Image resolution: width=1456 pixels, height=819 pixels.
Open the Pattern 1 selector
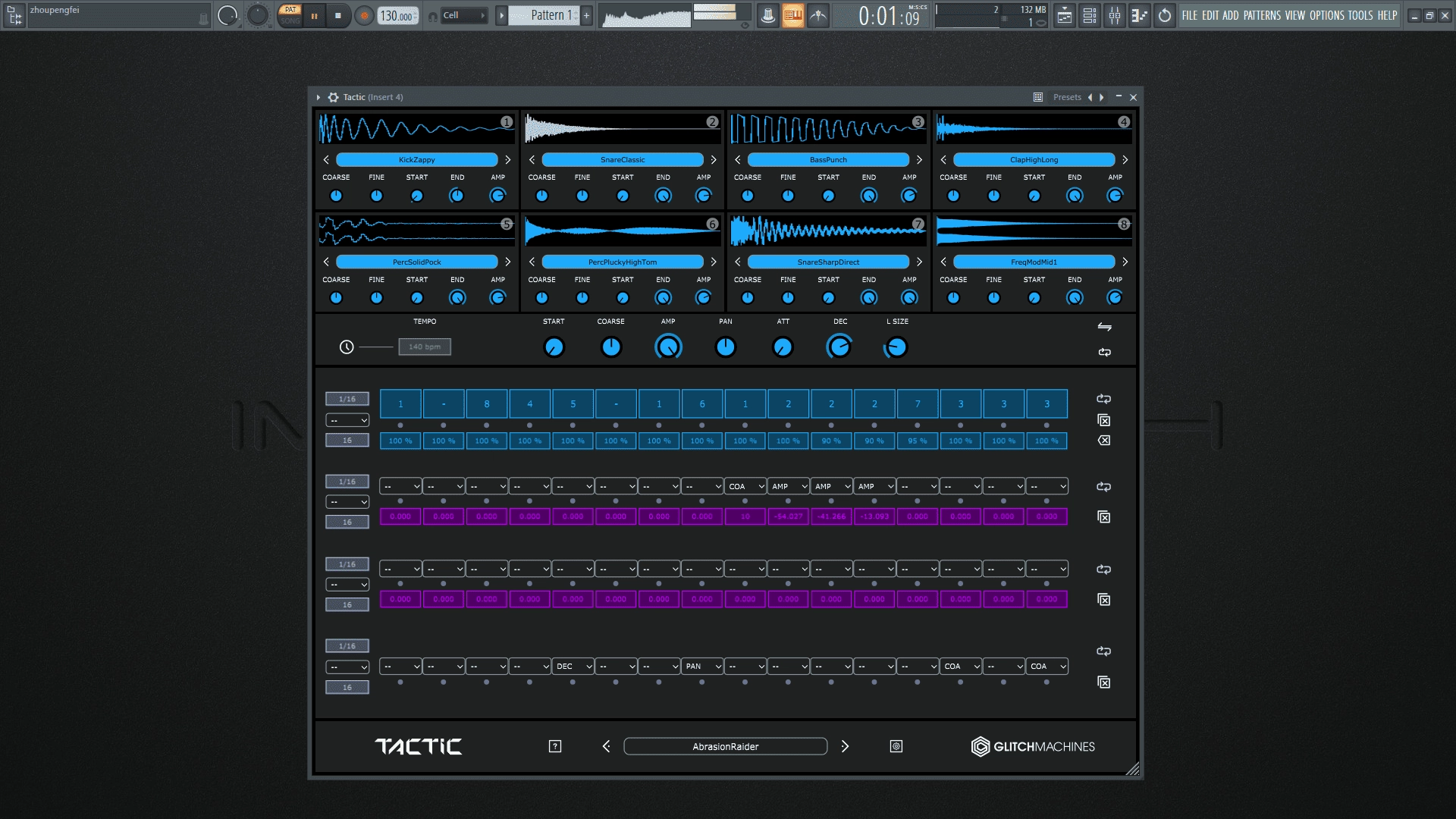tap(545, 15)
